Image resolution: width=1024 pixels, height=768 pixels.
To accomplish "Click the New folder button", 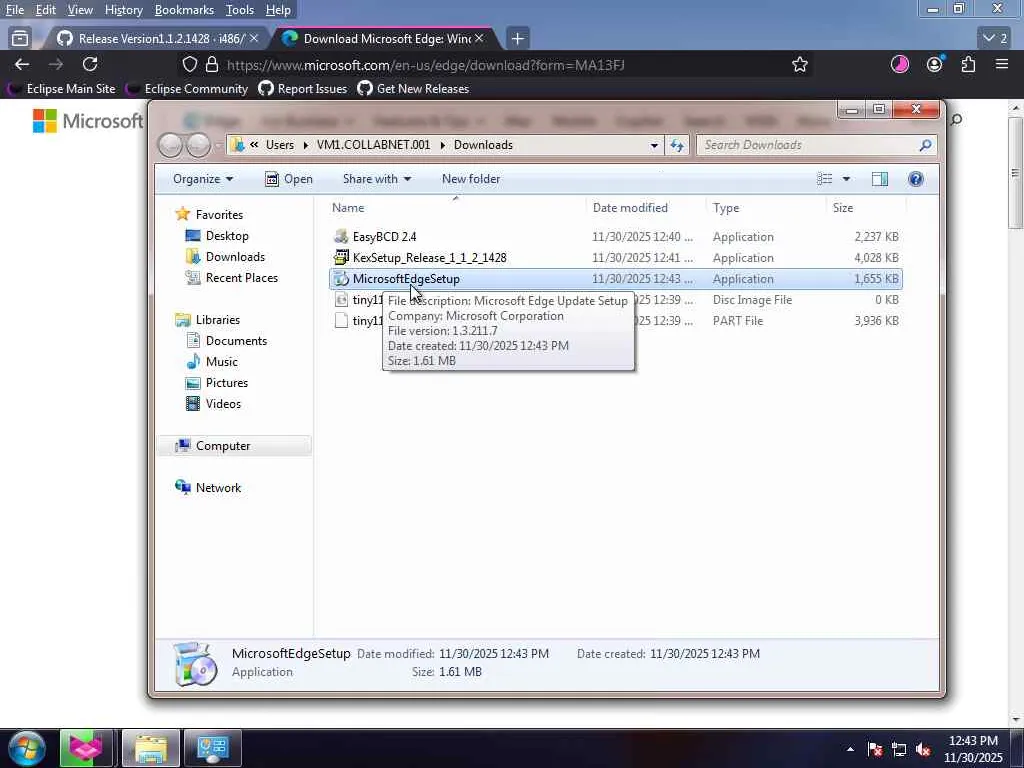I will [x=471, y=179].
